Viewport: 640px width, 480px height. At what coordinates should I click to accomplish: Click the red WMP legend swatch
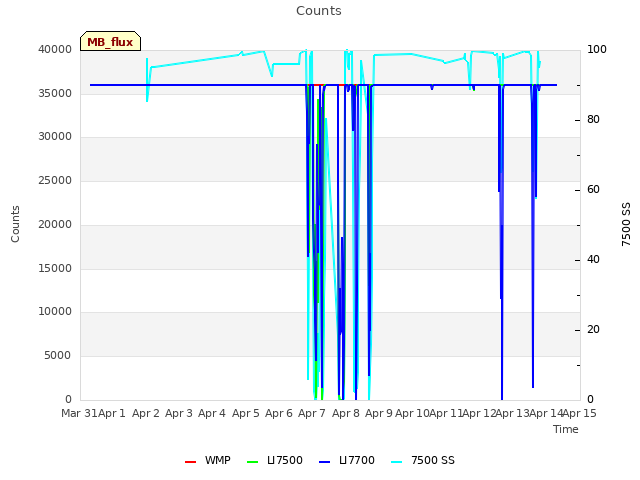pyautogui.click(x=191, y=461)
